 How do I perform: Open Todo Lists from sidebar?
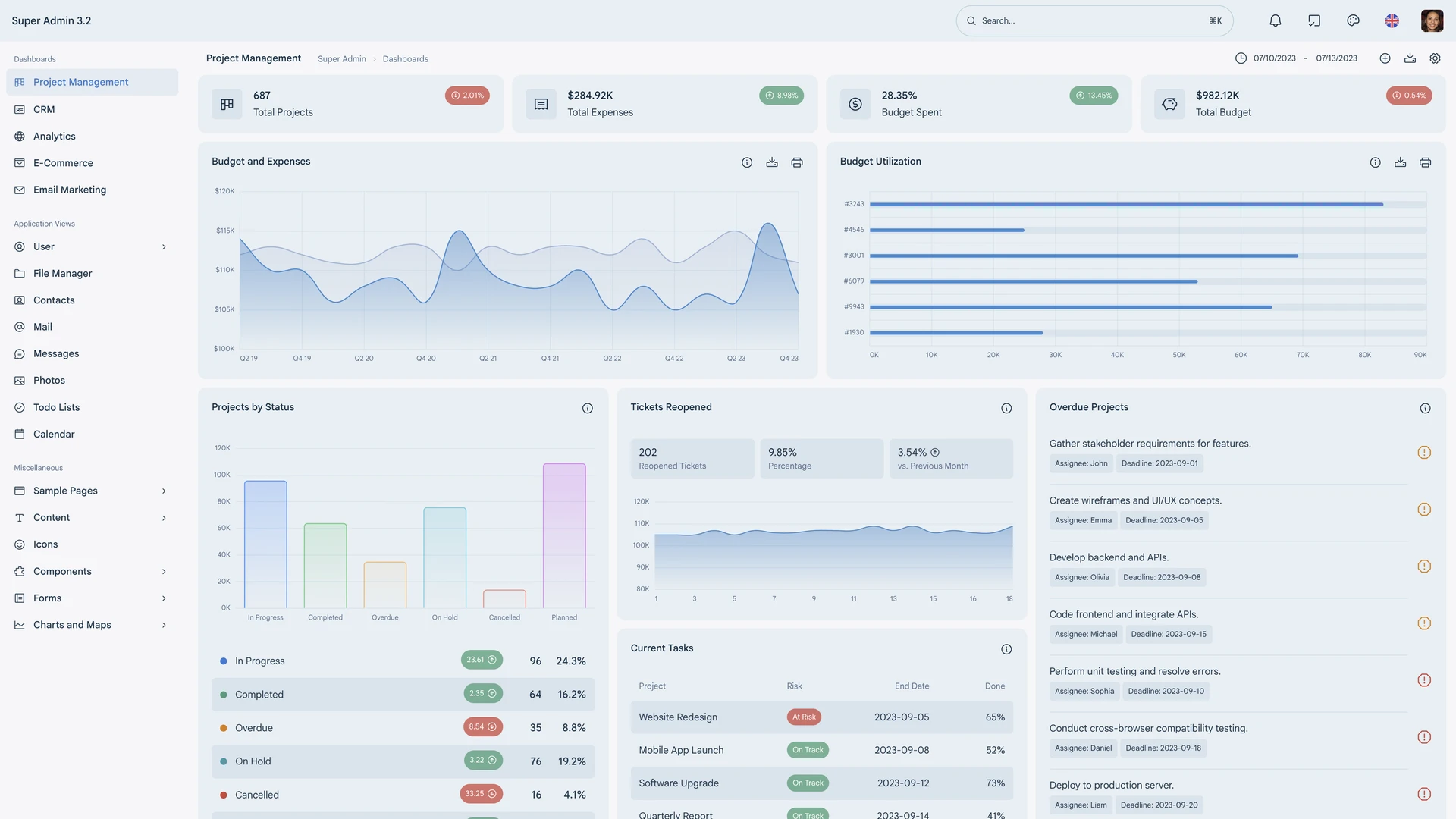(92, 407)
